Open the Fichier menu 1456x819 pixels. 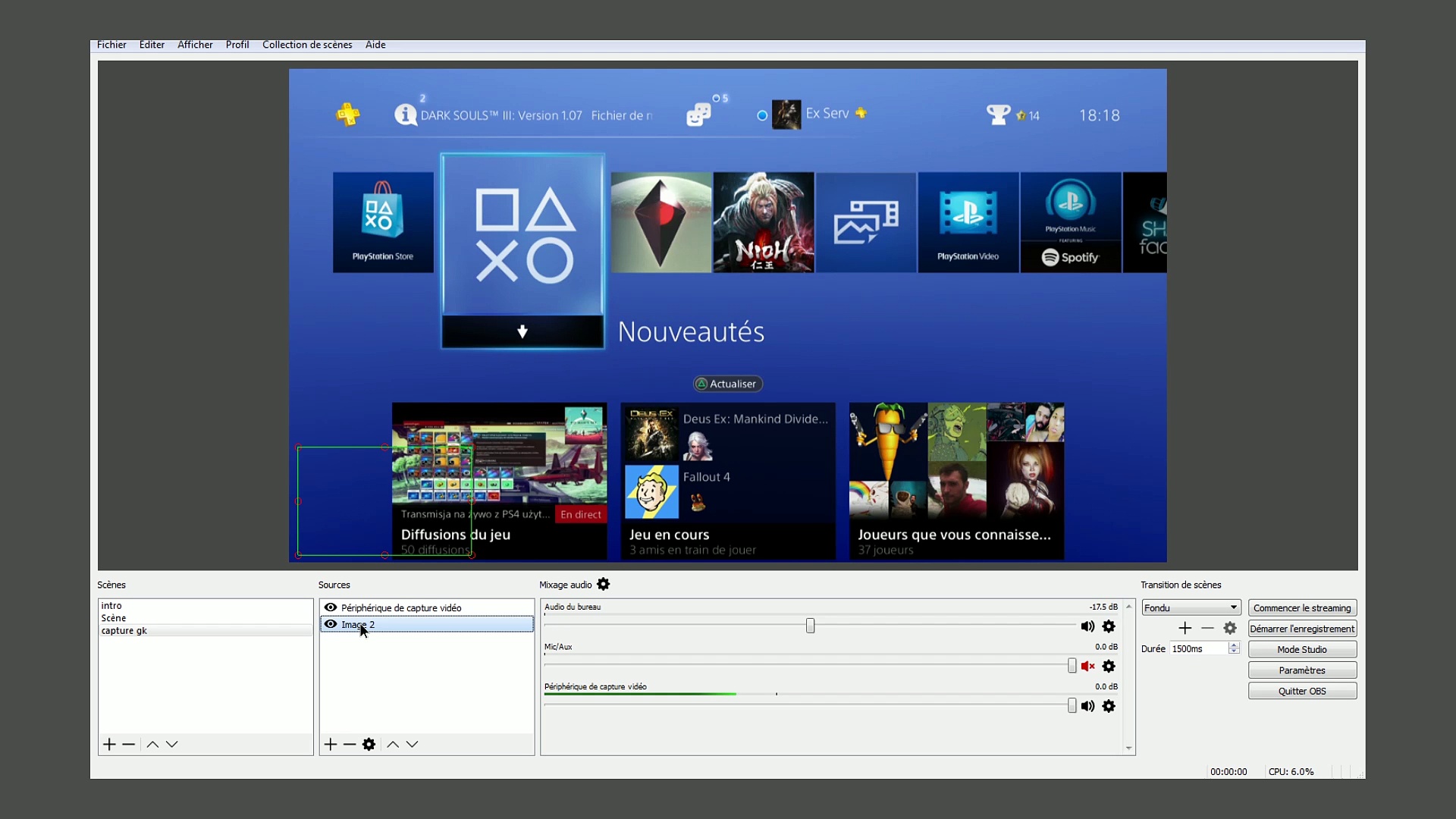pos(111,44)
